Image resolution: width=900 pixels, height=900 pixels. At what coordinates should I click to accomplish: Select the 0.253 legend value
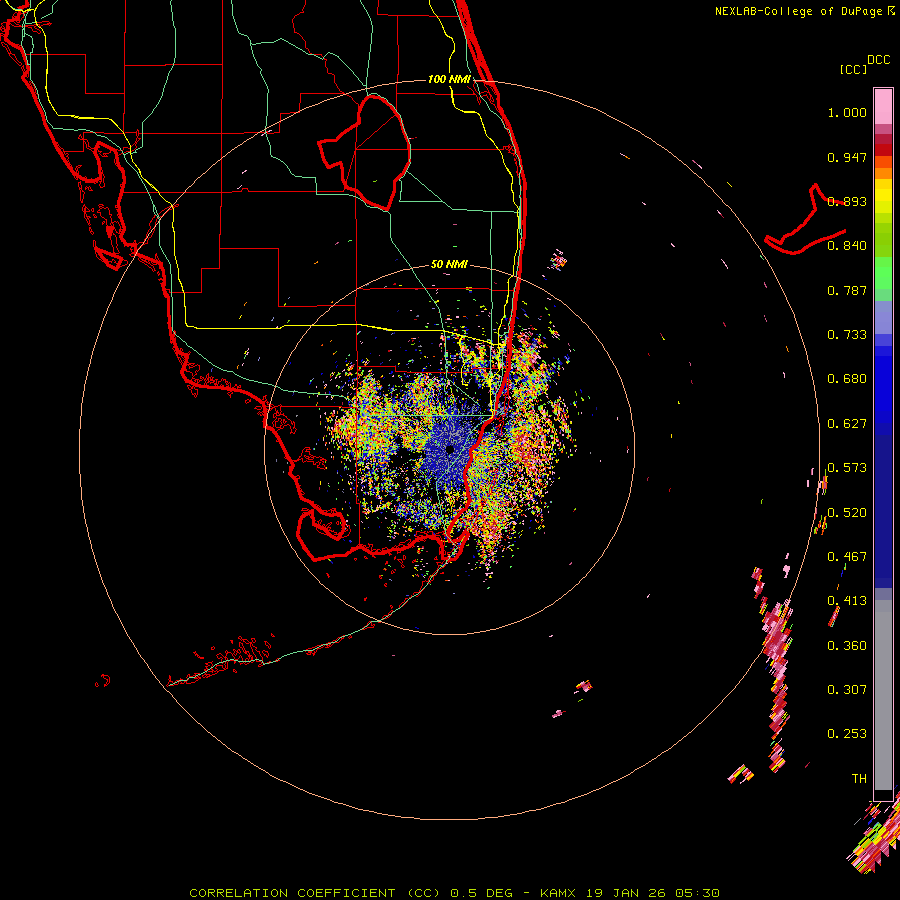pos(847,734)
